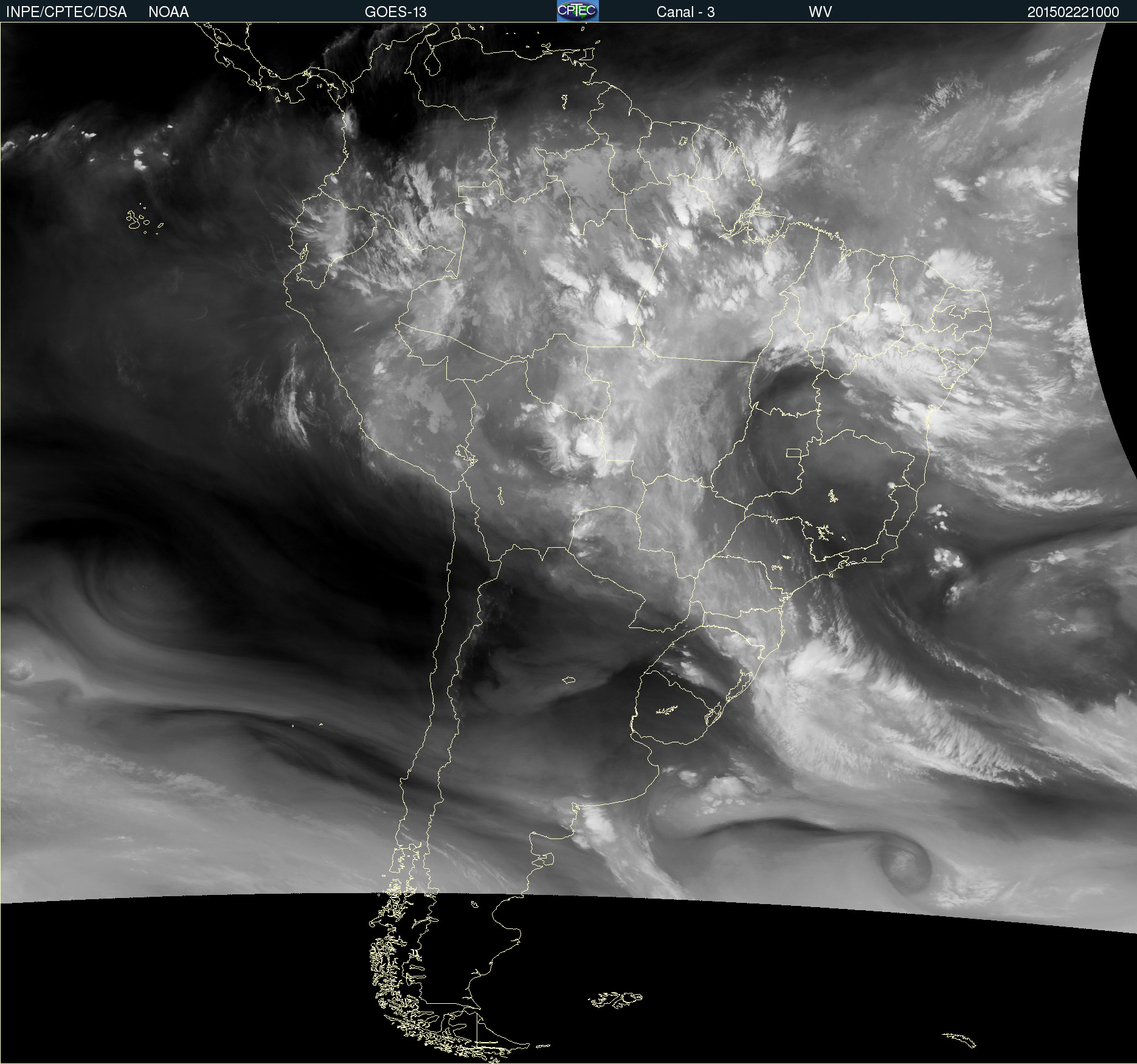The image size is (1137, 1064).
Task: Select the NOAA label in the header
Action: (168, 12)
